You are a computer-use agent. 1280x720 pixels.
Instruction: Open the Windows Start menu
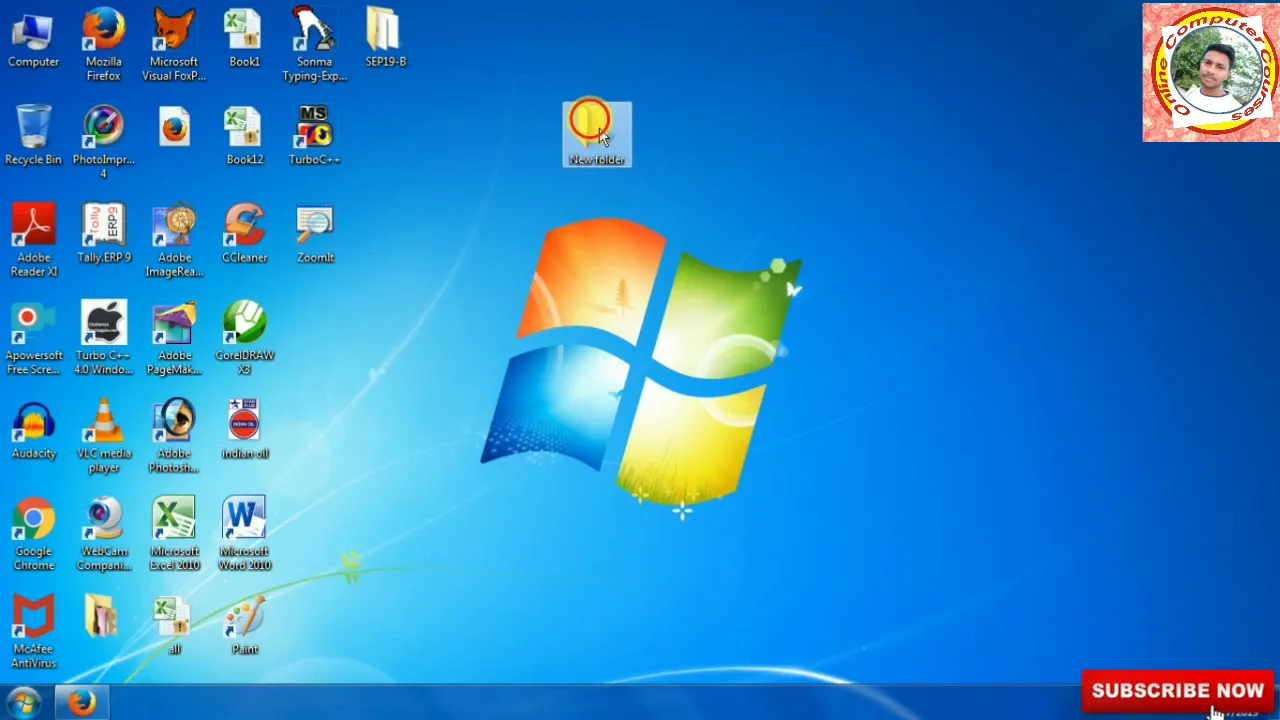pos(23,703)
